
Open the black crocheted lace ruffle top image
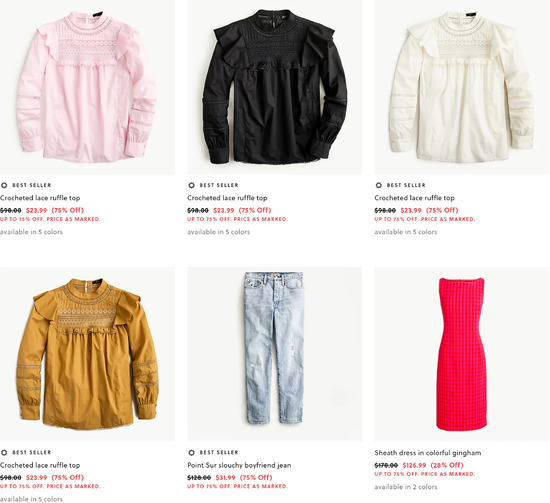click(x=274, y=87)
